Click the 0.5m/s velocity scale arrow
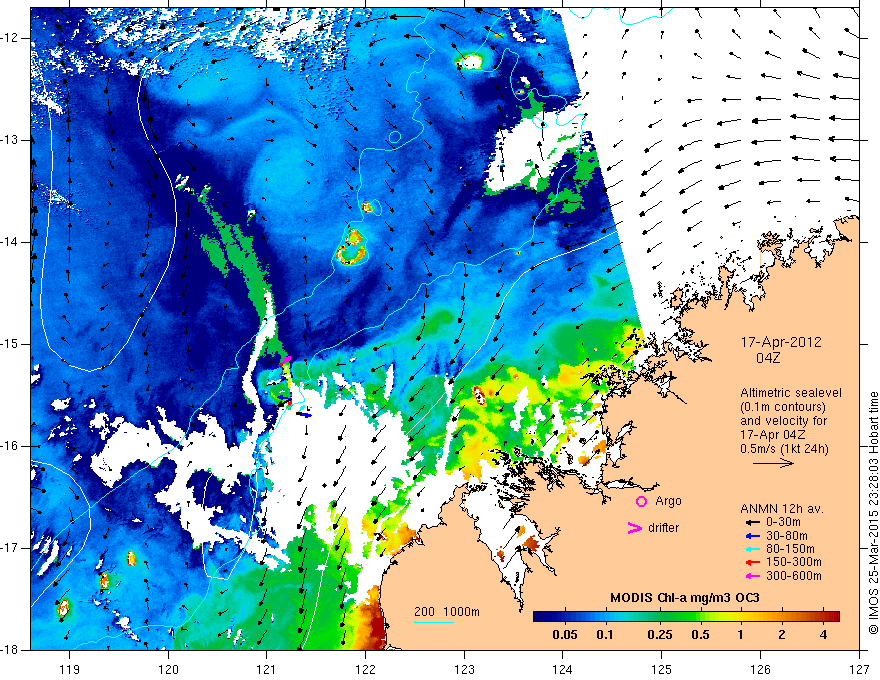The height and width of the screenshot is (680, 880). 773,463
